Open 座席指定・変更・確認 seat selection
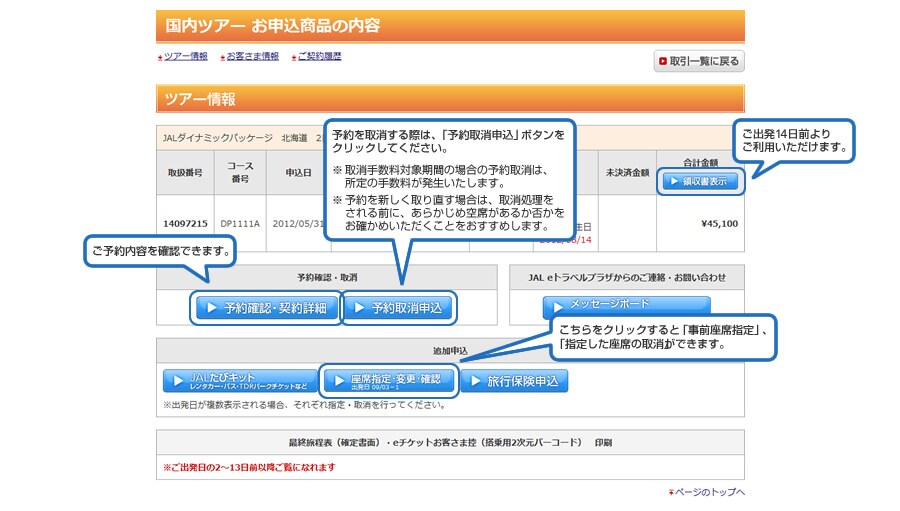 tap(389, 381)
